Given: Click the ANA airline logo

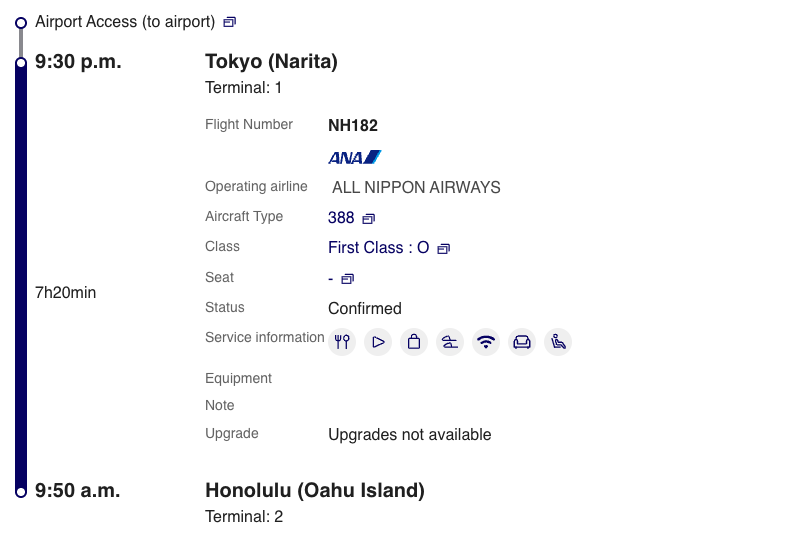Looking at the screenshot, I should click(x=355, y=157).
